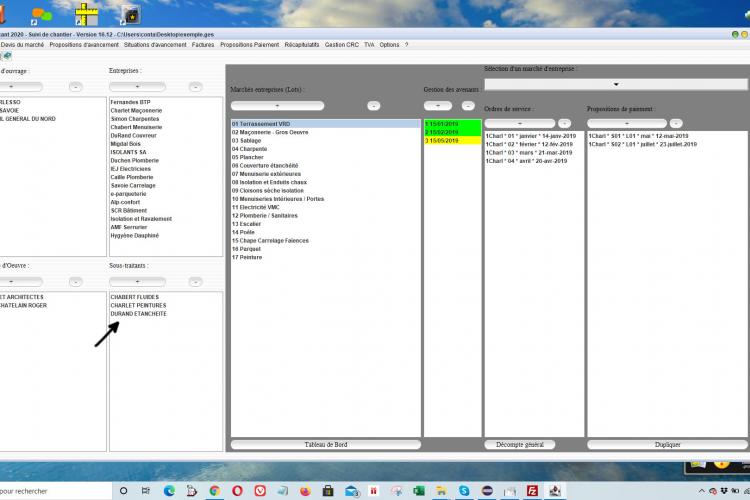
Task: Add a service order with Ordres de service + button
Action: (520, 123)
